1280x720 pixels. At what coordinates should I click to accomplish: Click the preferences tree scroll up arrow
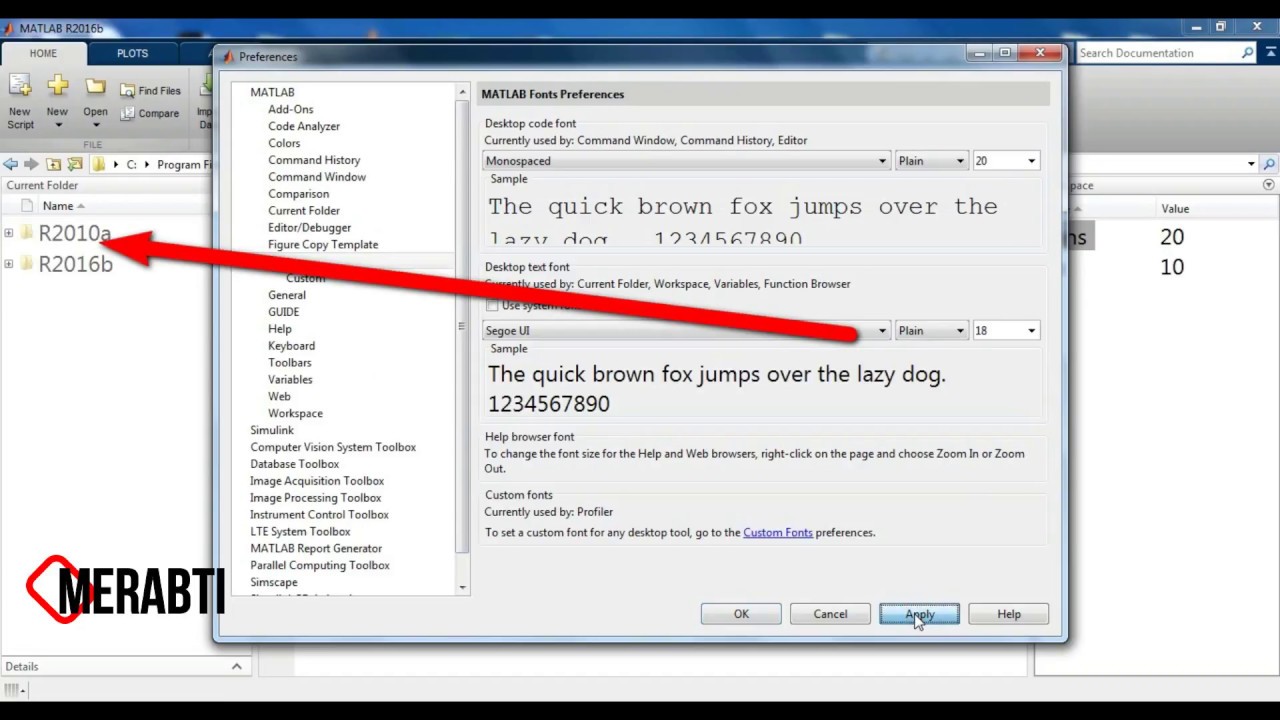462,92
